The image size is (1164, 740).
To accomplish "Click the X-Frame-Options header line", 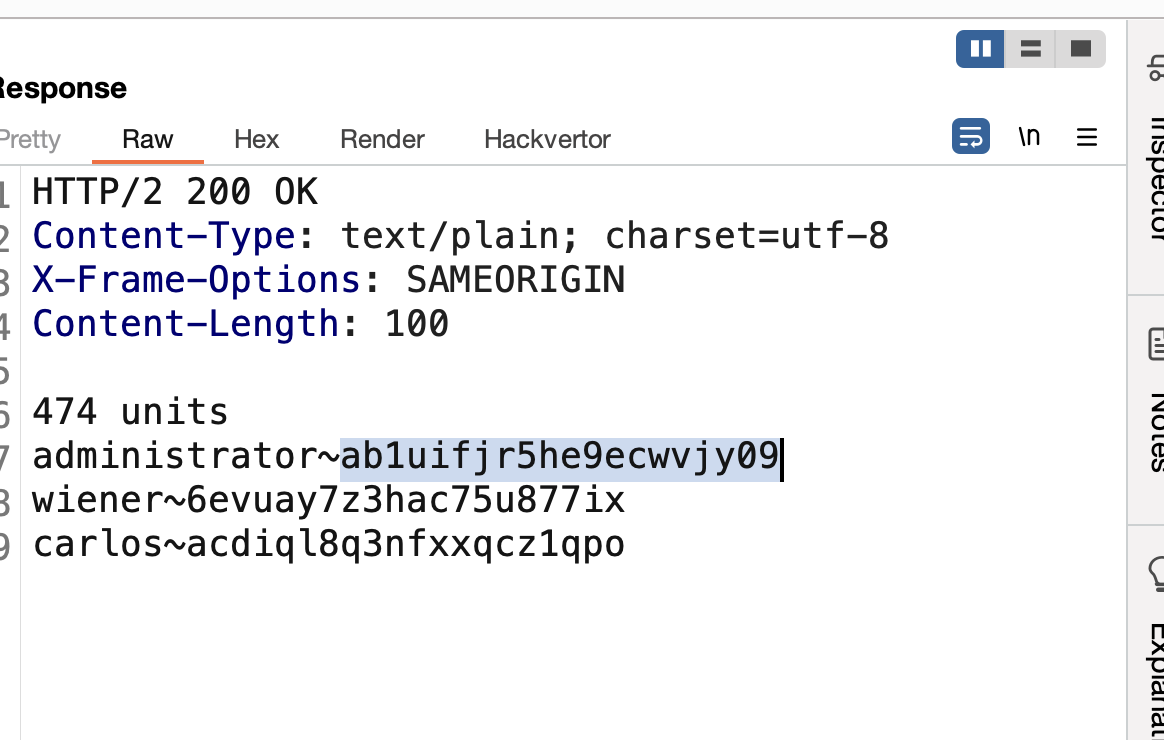I will tap(329, 281).
